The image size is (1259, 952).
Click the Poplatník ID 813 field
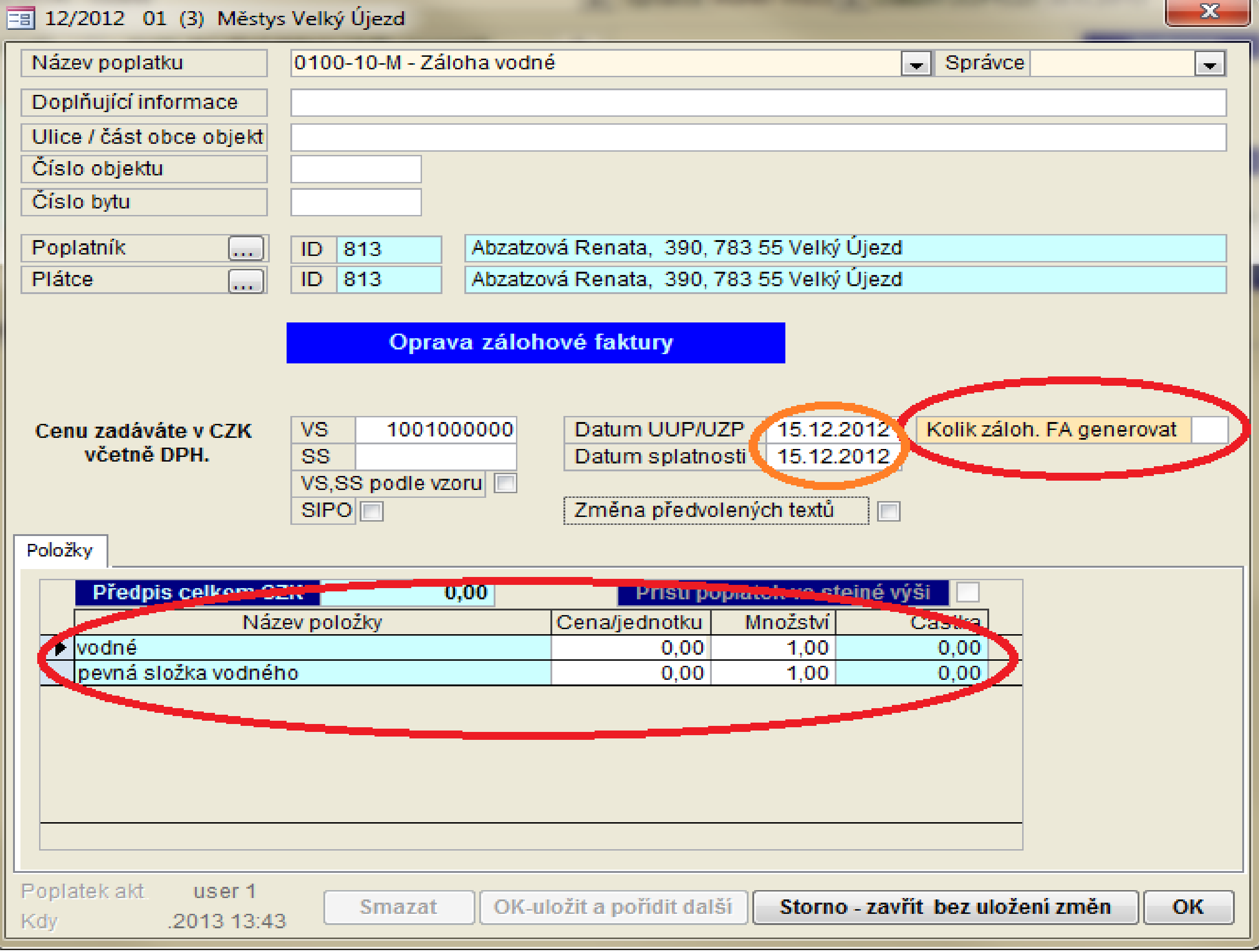[389, 249]
